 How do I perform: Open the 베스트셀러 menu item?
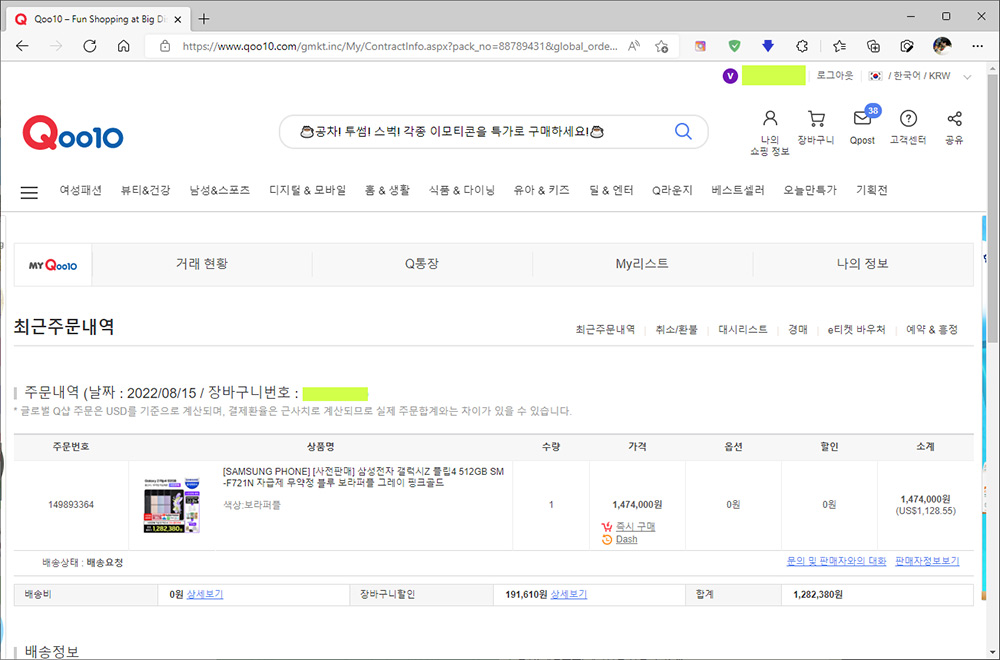[738, 190]
